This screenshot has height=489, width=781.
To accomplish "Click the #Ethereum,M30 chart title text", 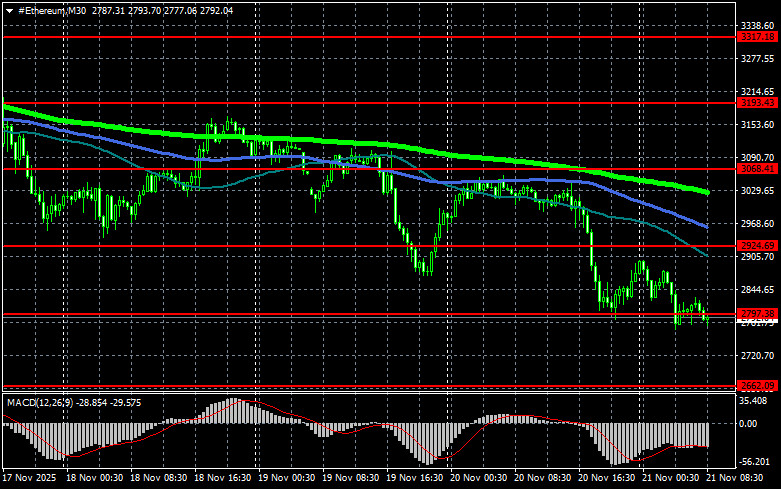I will tap(49, 9).
